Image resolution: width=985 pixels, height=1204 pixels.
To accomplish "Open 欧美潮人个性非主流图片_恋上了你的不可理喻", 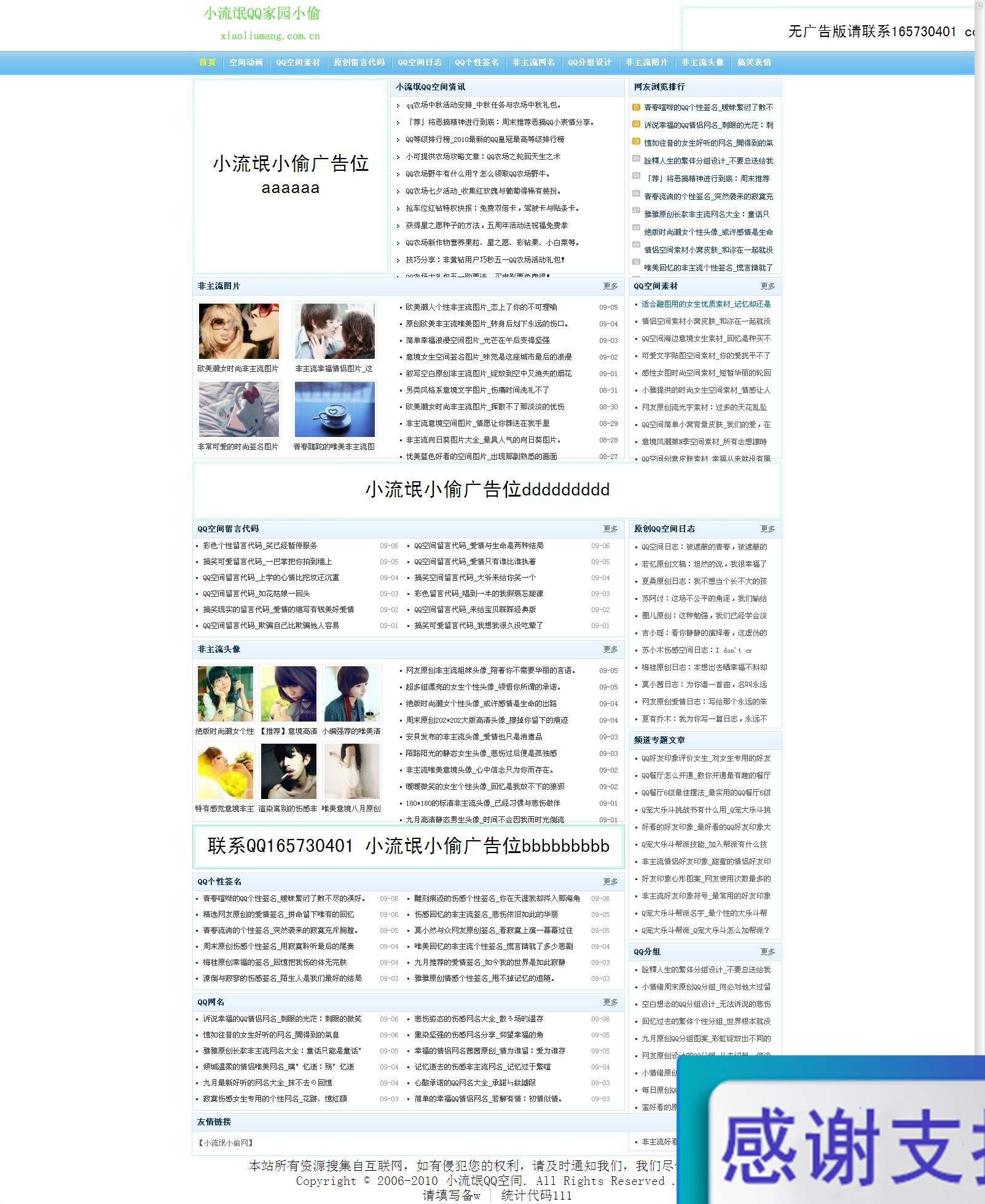I will [481, 307].
